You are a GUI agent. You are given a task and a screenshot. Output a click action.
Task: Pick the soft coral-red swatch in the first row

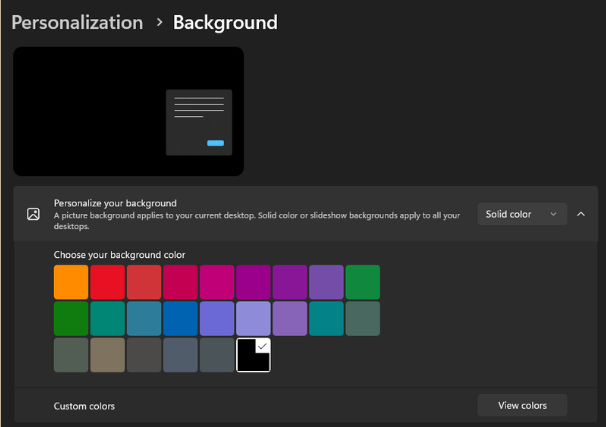[x=144, y=282]
